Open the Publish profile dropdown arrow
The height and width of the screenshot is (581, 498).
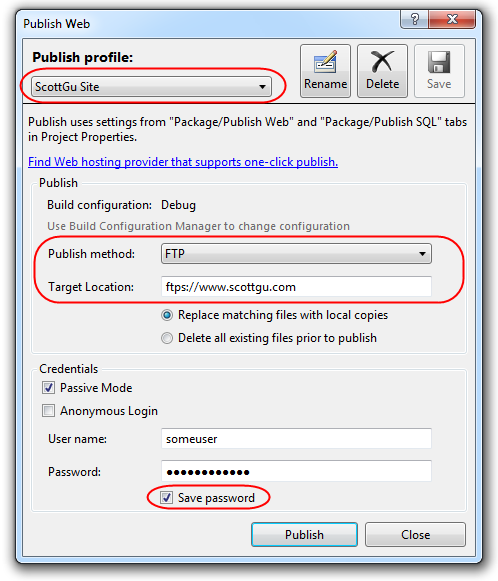(262, 87)
